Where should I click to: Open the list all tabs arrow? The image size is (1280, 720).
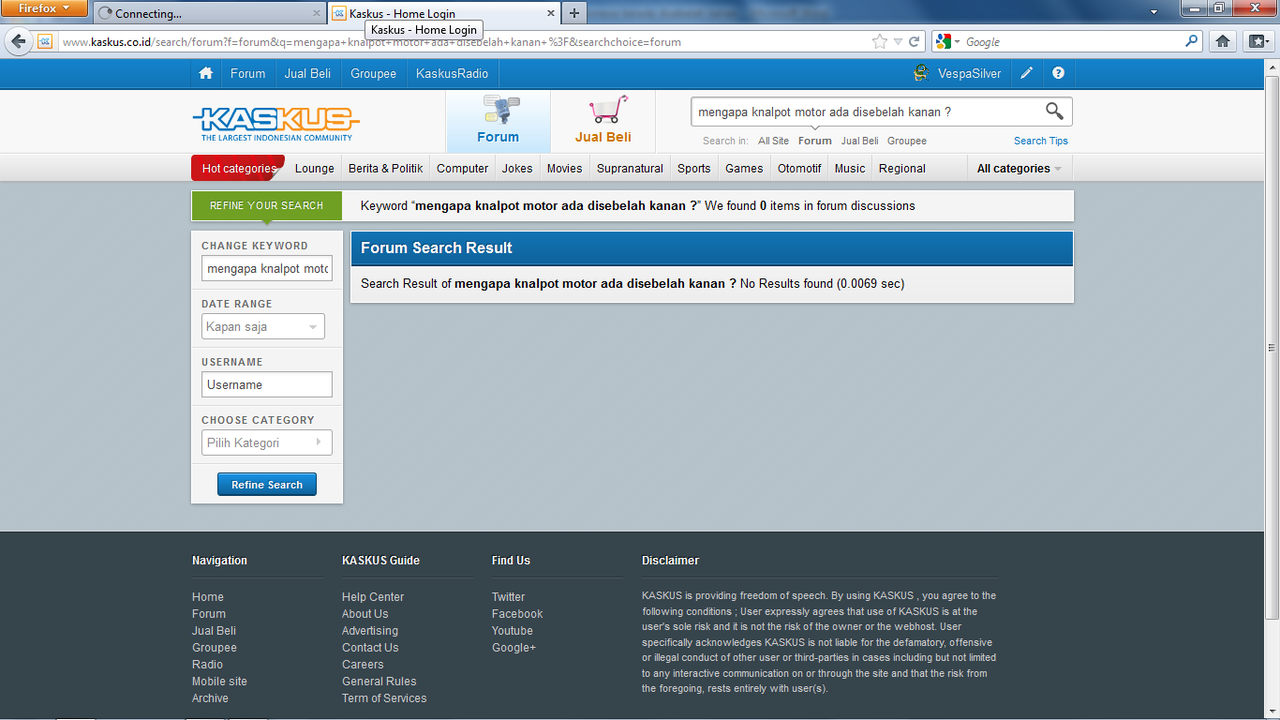tap(1154, 12)
